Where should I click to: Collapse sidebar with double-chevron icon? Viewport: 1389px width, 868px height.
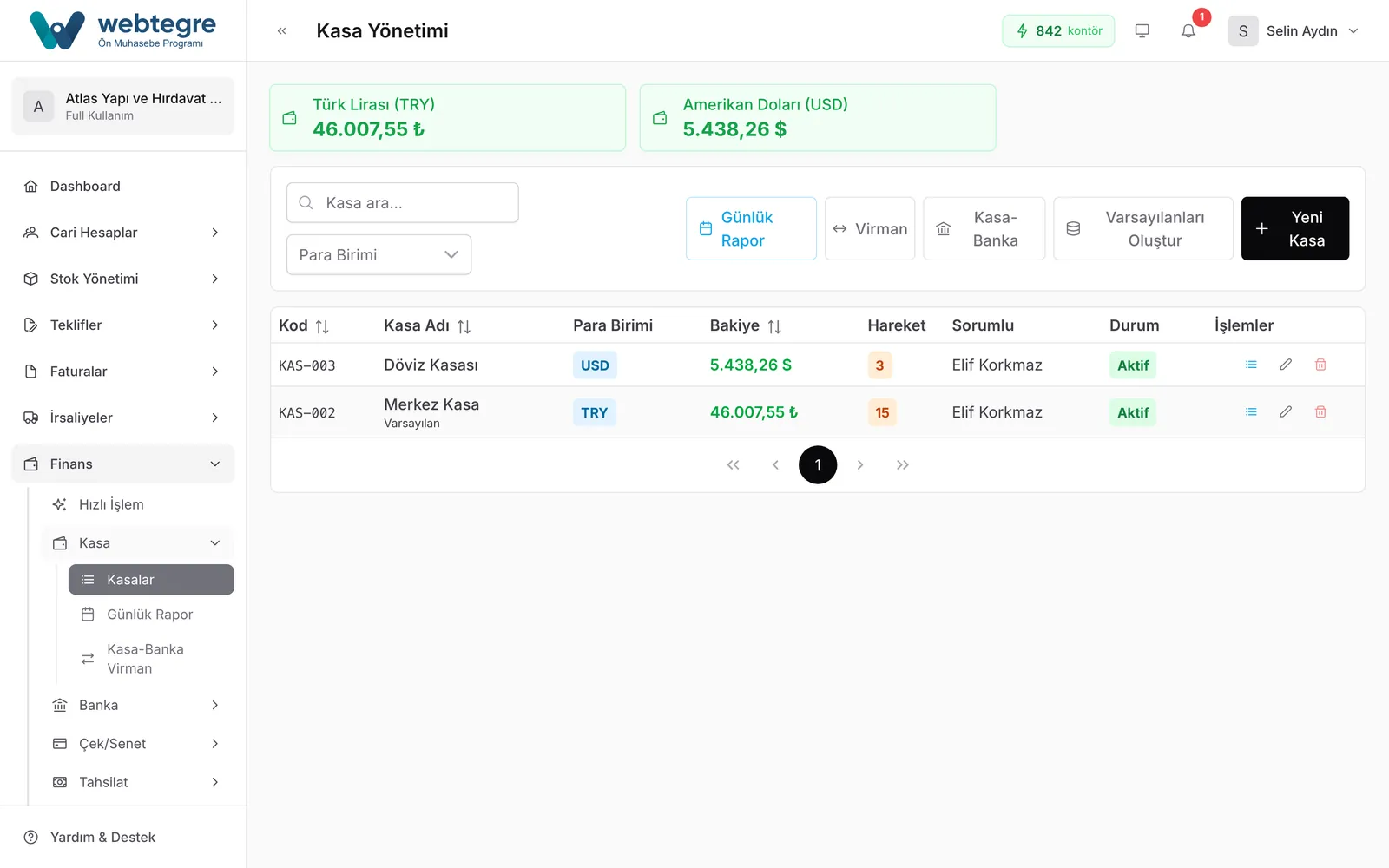point(281,30)
